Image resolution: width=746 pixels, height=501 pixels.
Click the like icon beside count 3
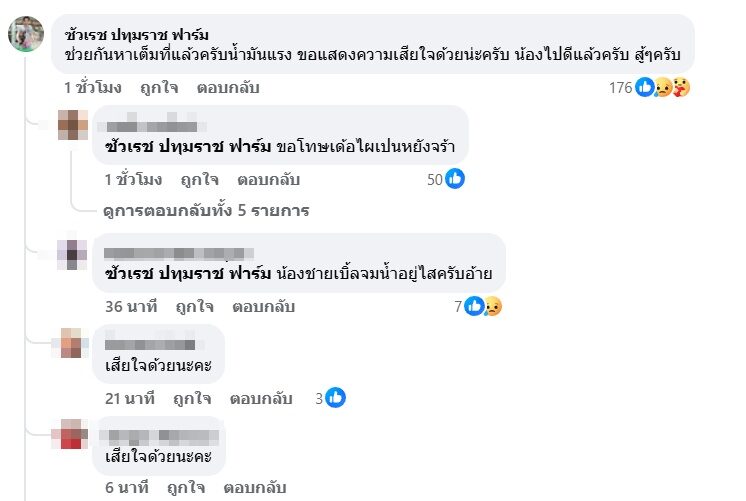(x=335, y=398)
